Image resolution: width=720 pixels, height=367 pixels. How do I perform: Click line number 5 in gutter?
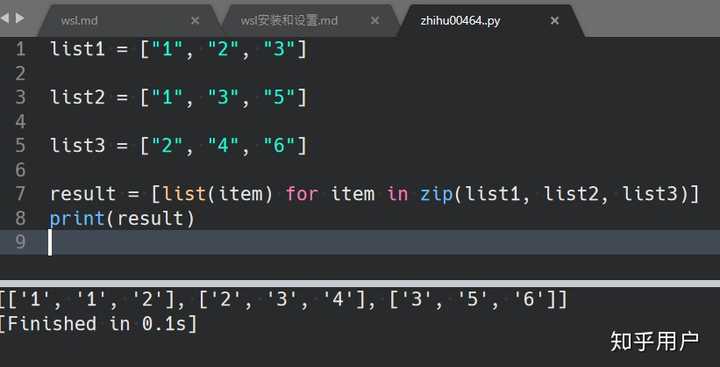point(21,145)
